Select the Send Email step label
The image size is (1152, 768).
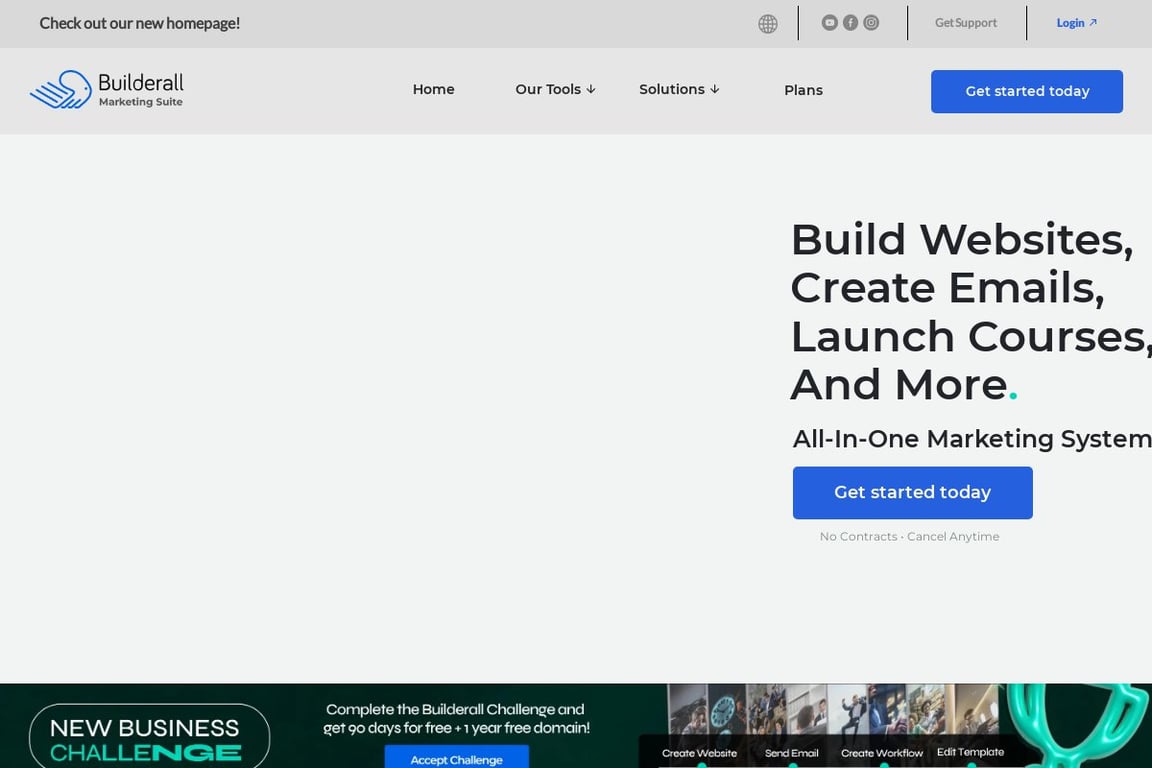(x=791, y=753)
